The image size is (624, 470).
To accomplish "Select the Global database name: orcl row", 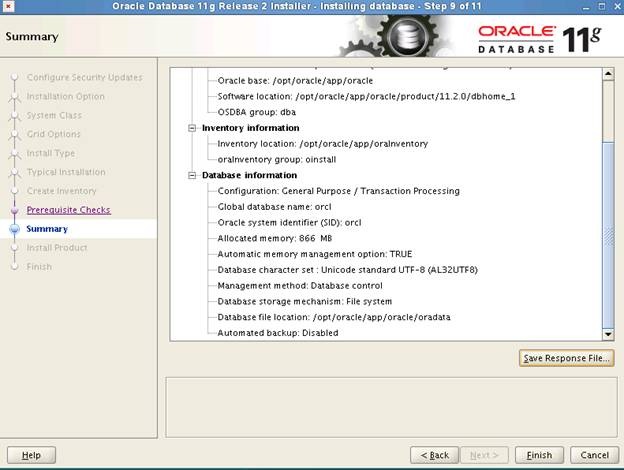I will point(274,207).
